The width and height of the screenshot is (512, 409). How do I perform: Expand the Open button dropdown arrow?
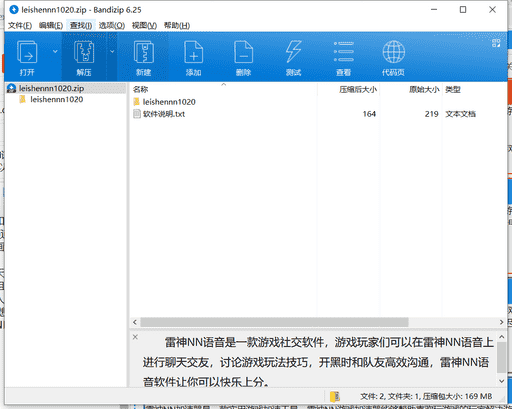pyautogui.click(x=55, y=51)
